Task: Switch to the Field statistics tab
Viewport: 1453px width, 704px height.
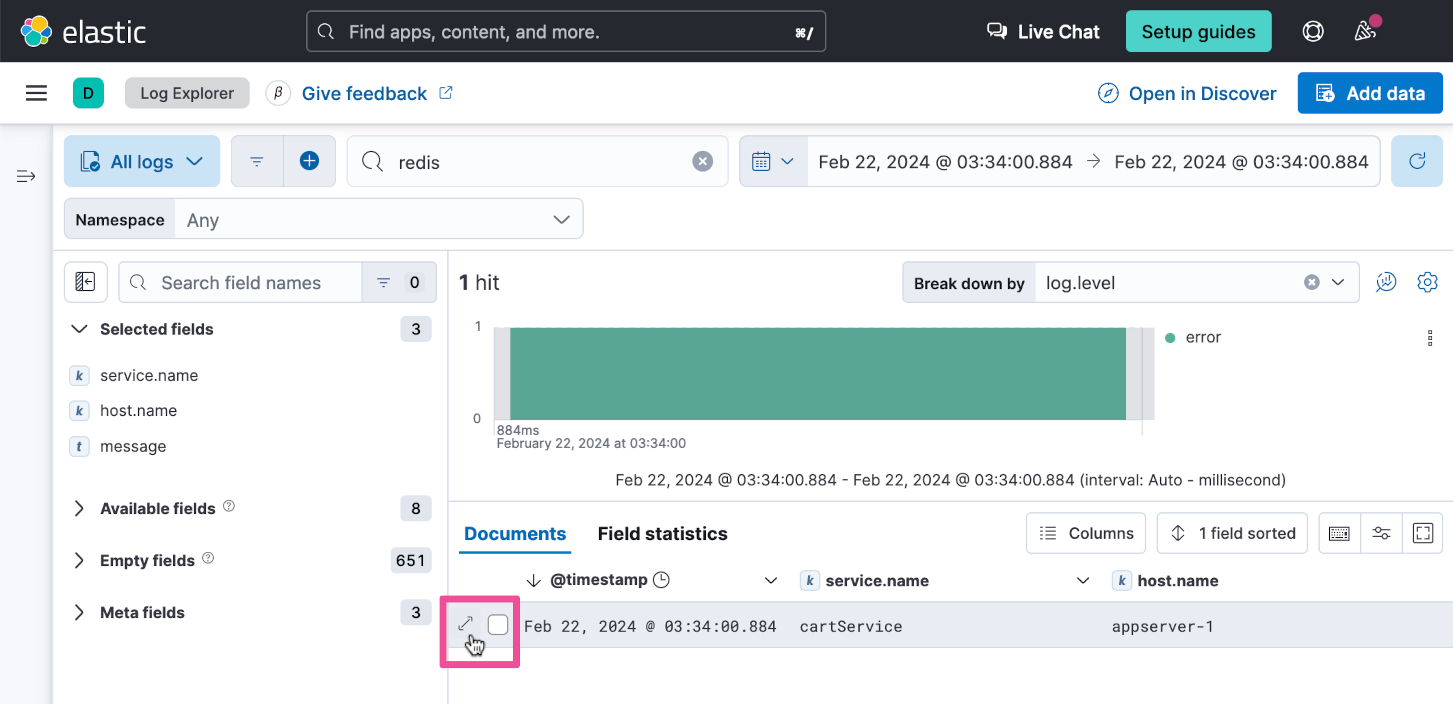Action: (662, 533)
